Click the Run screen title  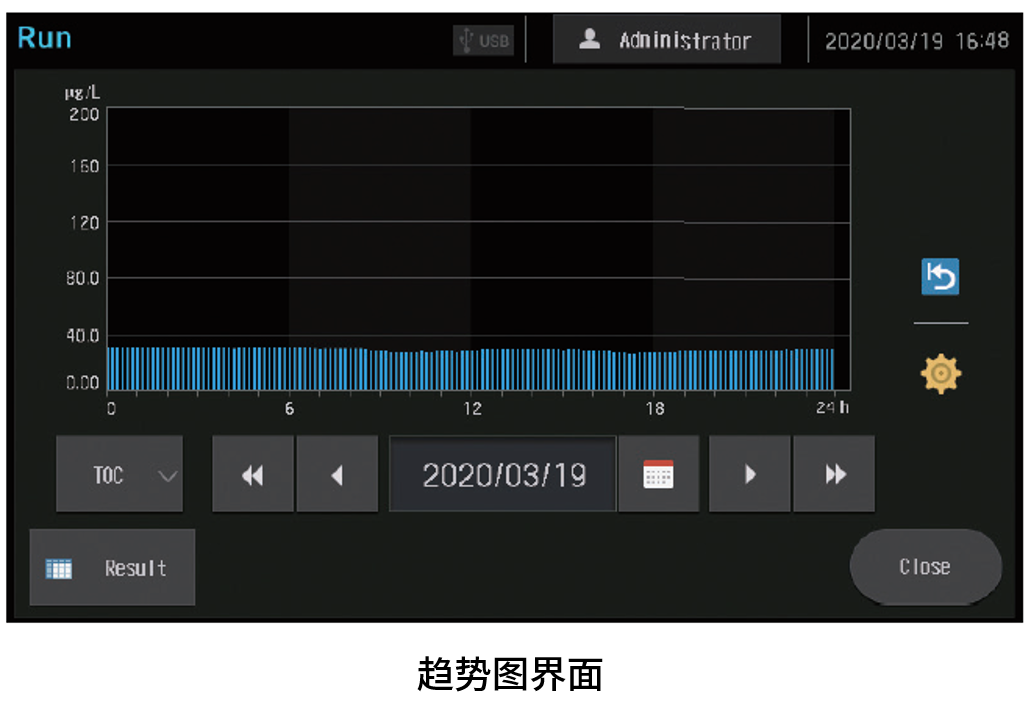(45, 38)
